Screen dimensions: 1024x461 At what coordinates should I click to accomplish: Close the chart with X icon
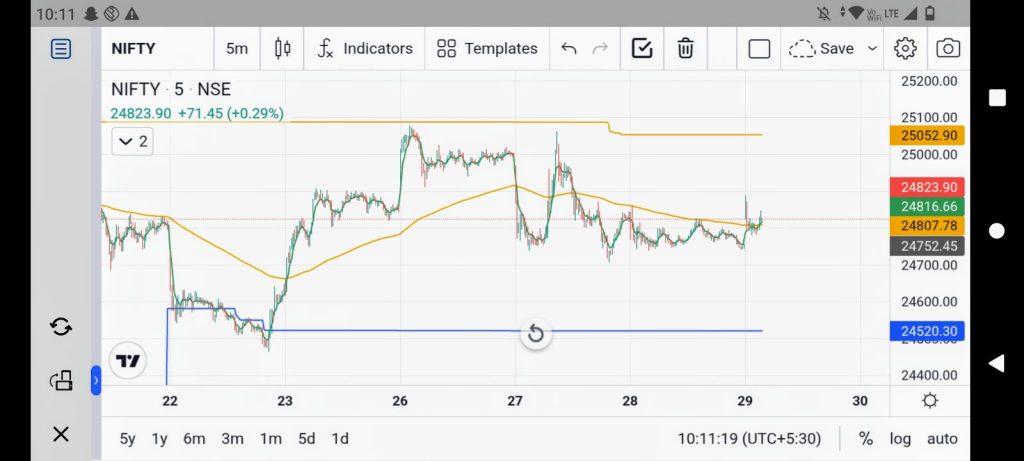pyautogui.click(x=61, y=434)
